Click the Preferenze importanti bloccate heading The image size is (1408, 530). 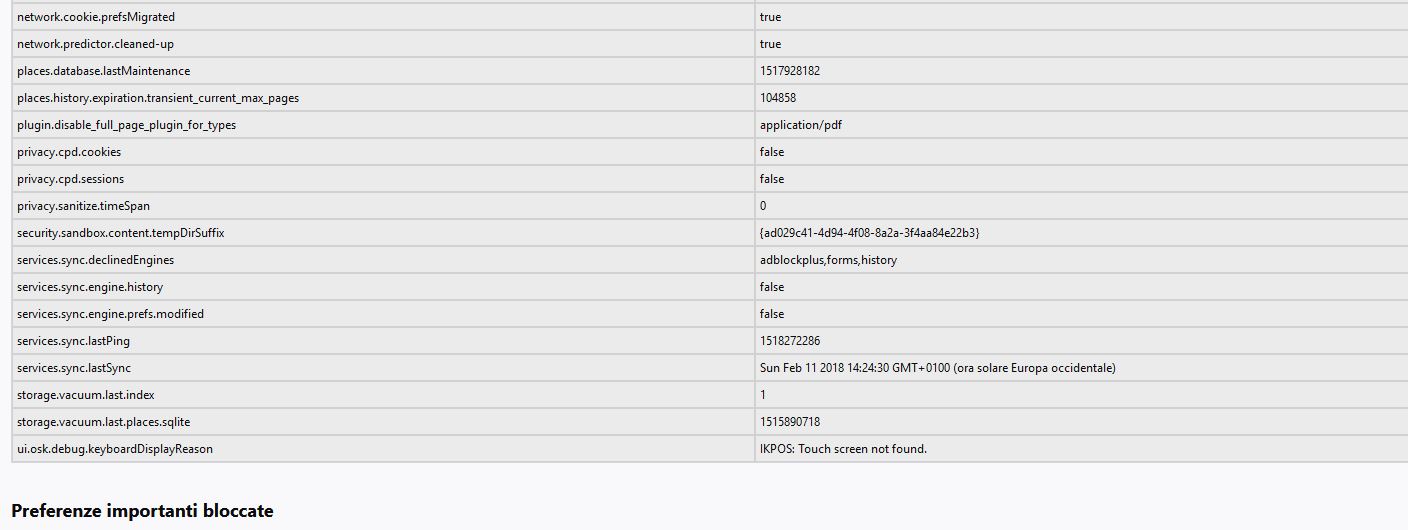click(142, 511)
